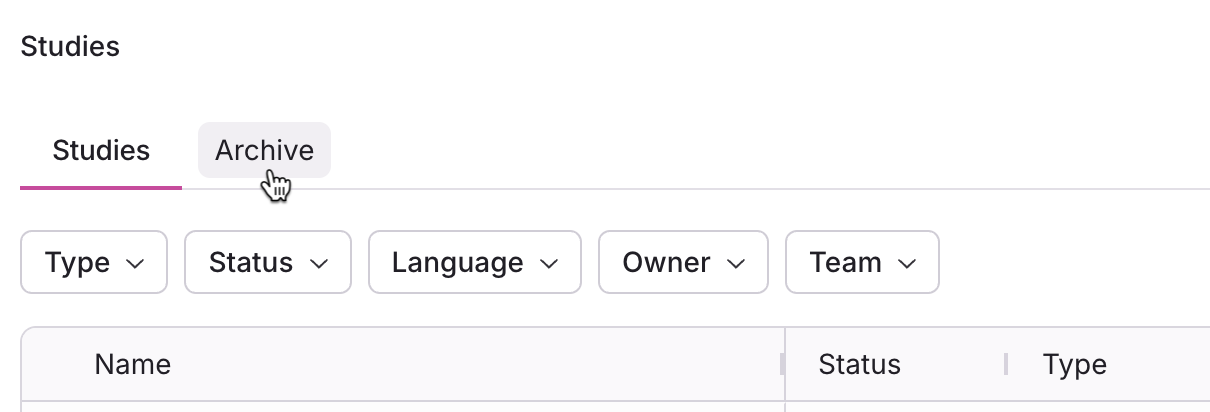Click the resize handle between Name and Status
The height and width of the screenshot is (412, 1210).
(783, 364)
